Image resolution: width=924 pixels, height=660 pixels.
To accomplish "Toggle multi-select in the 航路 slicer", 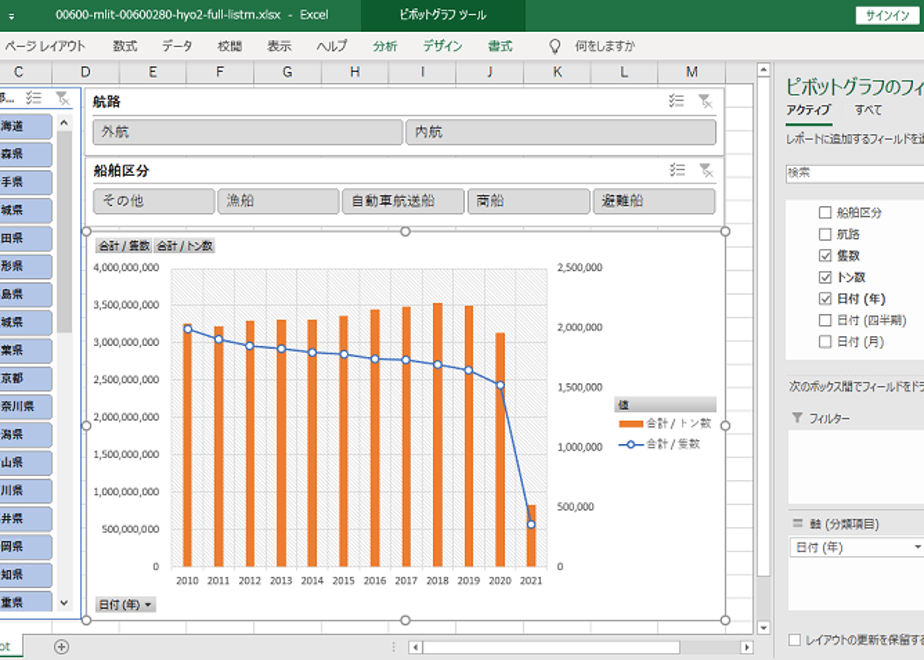I will tap(676, 101).
